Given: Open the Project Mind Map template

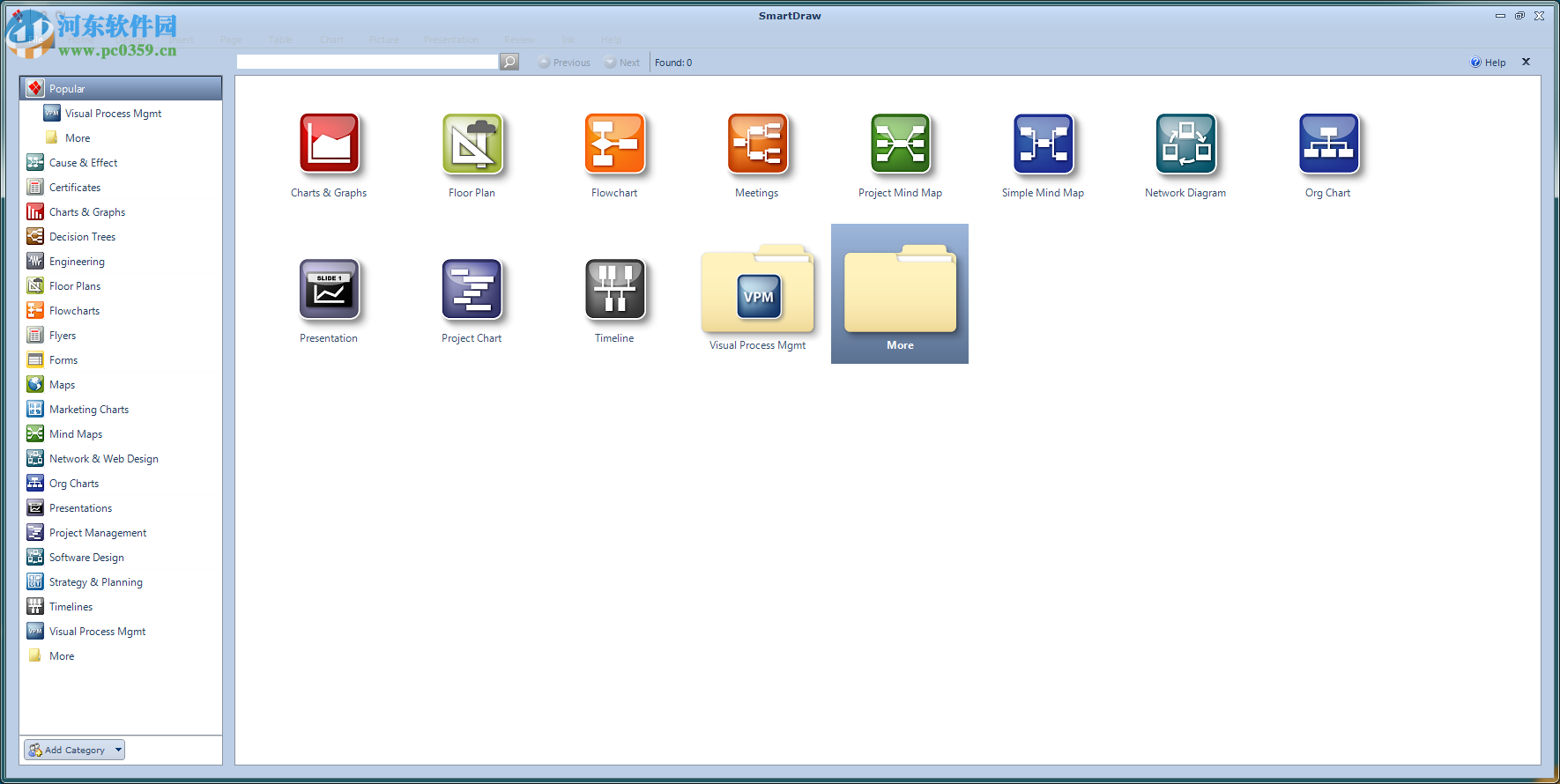Looking at the screenshot, I should tap(900, 155).
